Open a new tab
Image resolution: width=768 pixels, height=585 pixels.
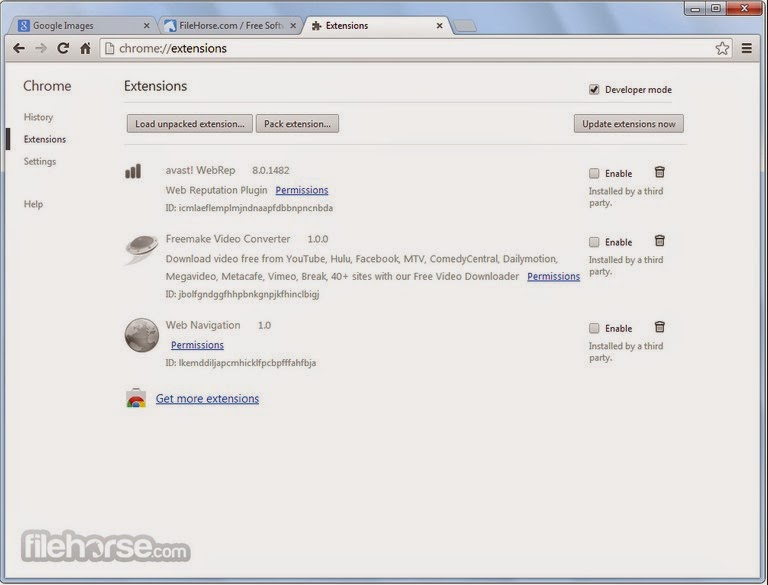point(465,26)
